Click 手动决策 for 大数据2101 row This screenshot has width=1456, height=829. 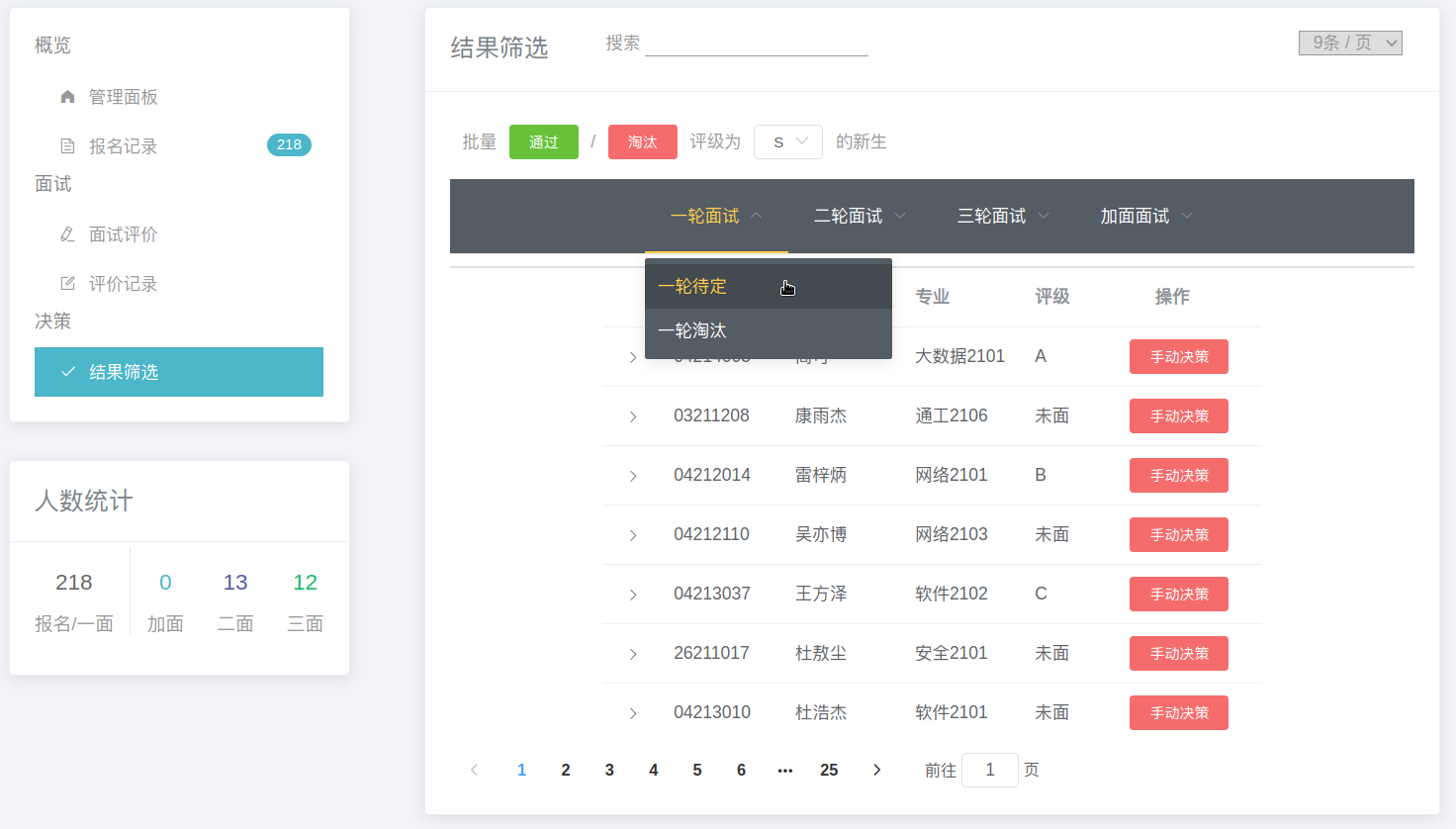(1179, 357)
